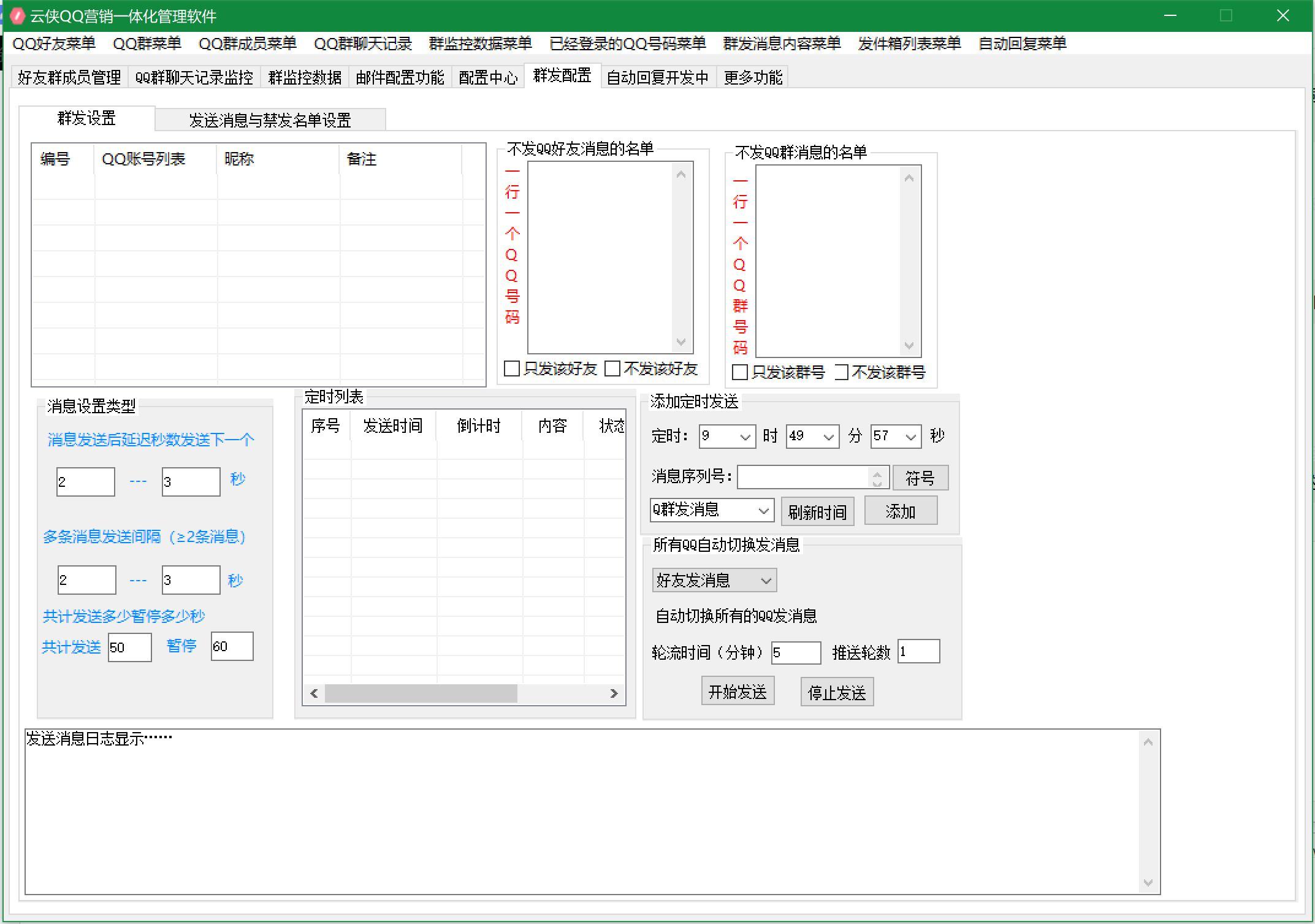
Task: Click the 倒计时 column header
Action: (479, 426)
